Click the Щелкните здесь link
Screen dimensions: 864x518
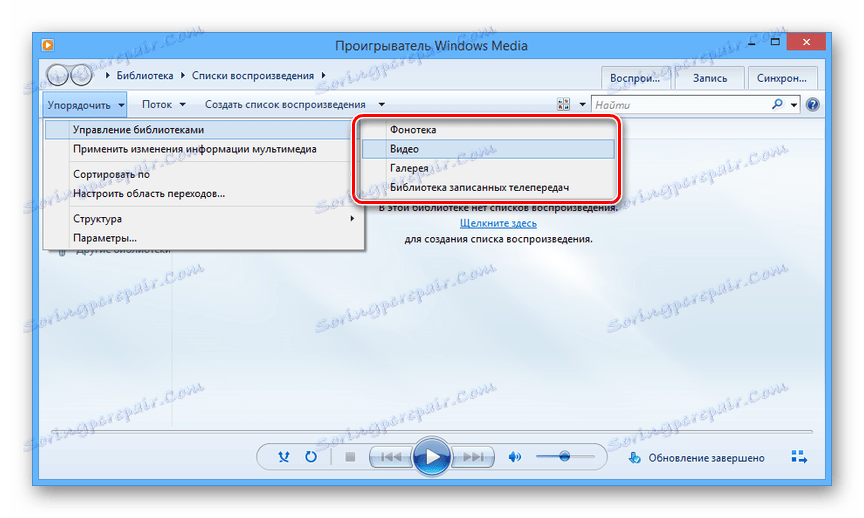click(498, 223)
